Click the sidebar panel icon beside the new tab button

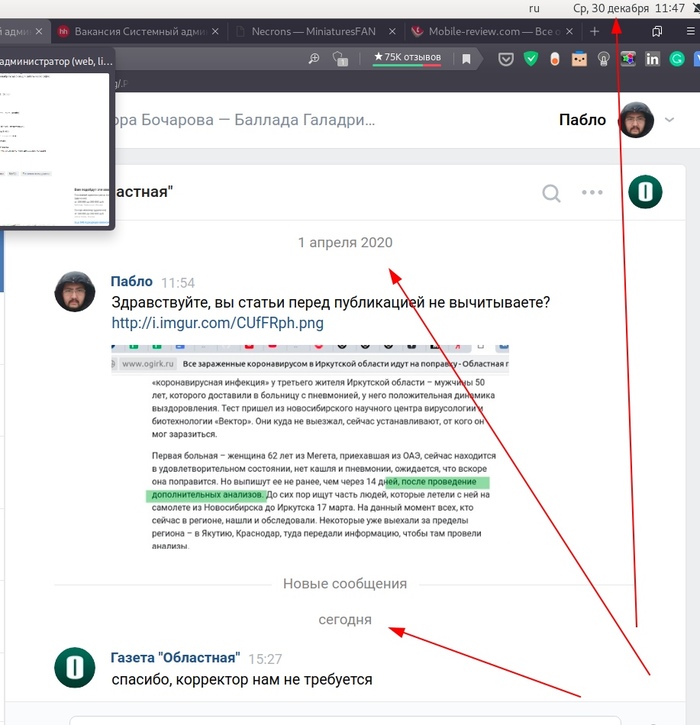[657, 31]
